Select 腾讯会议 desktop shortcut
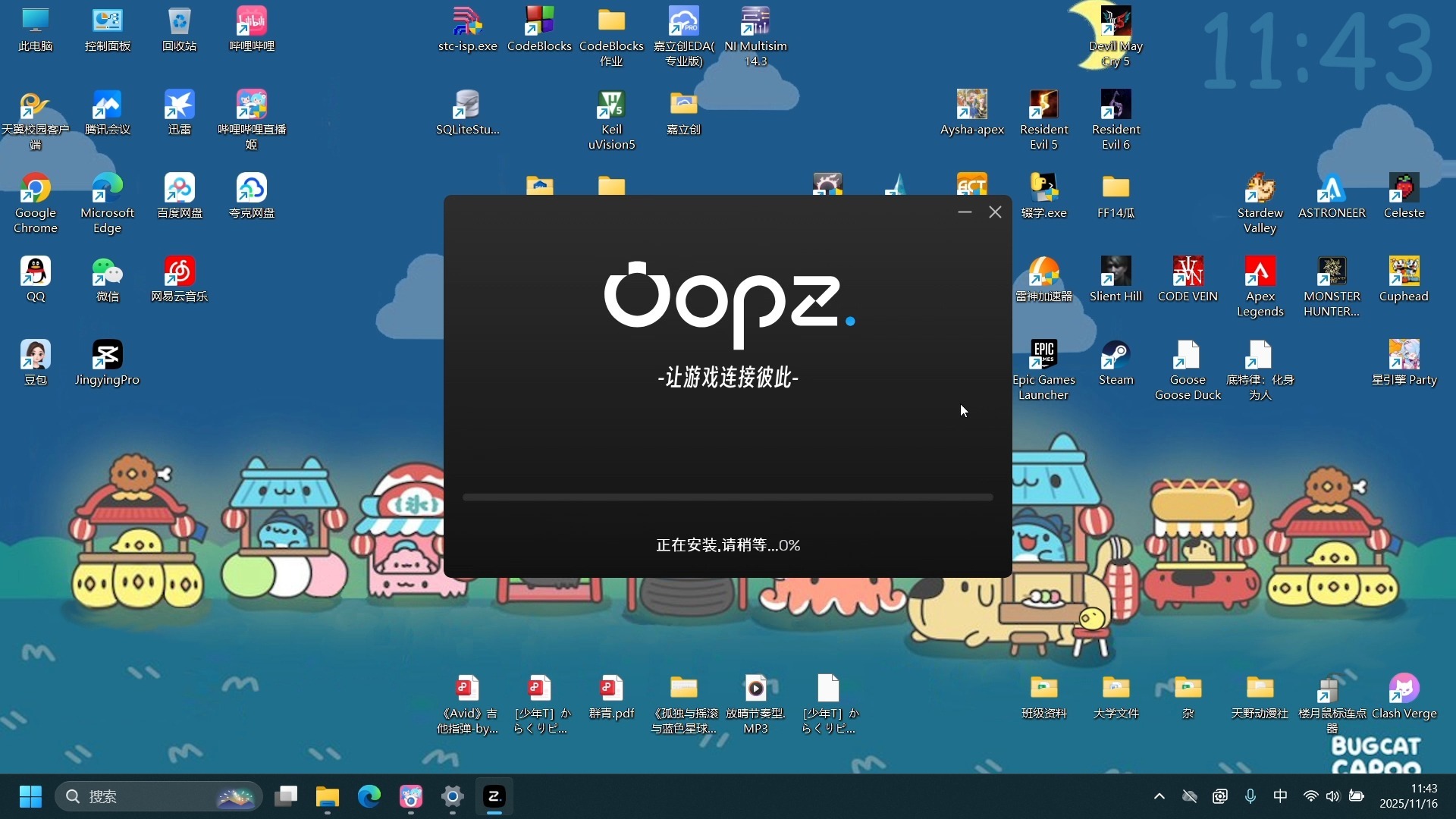 (108, 114)
